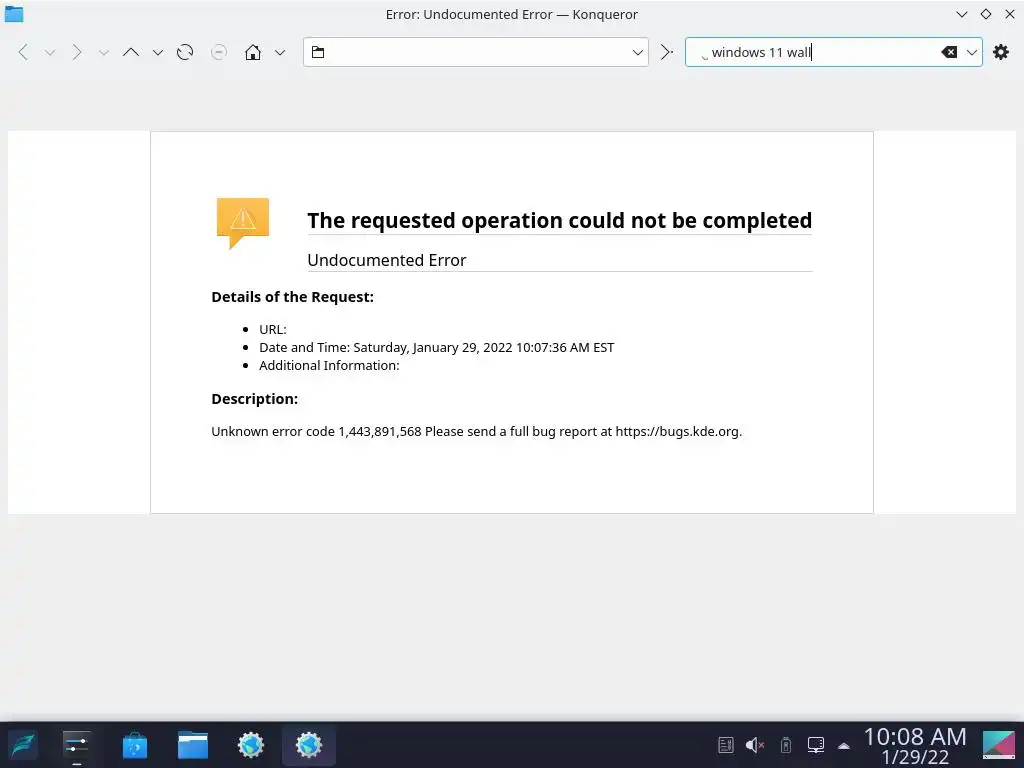Click the 'Date and Time' list item

[x=436, y=347]
